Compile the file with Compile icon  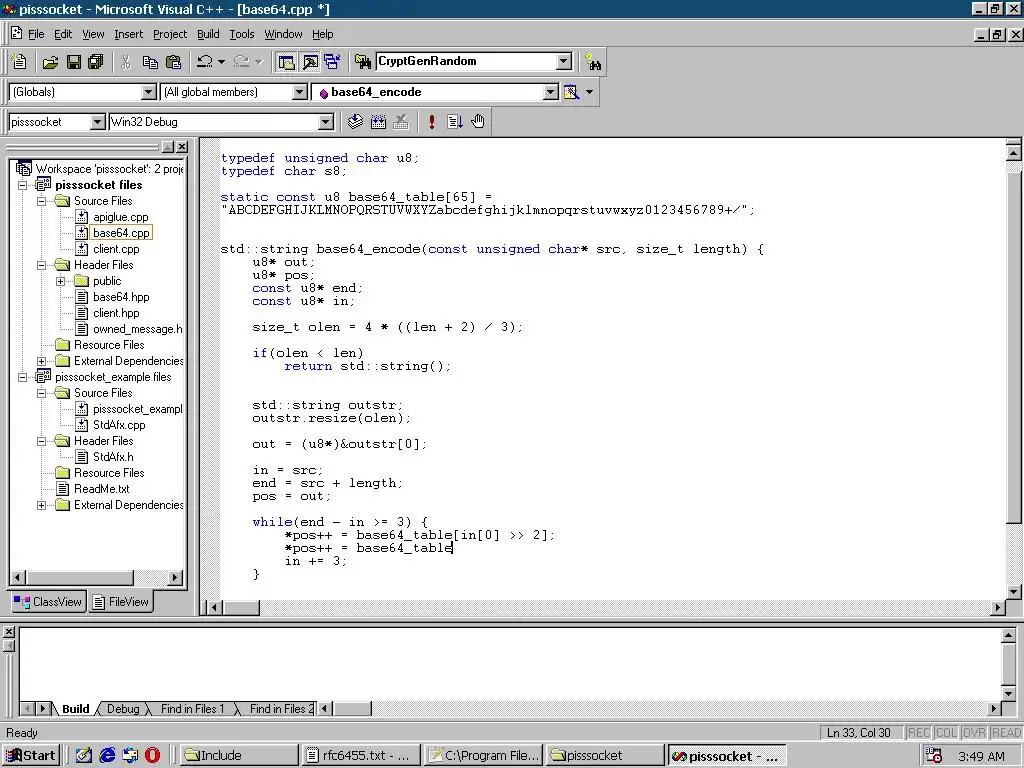[x=355, y=121]
